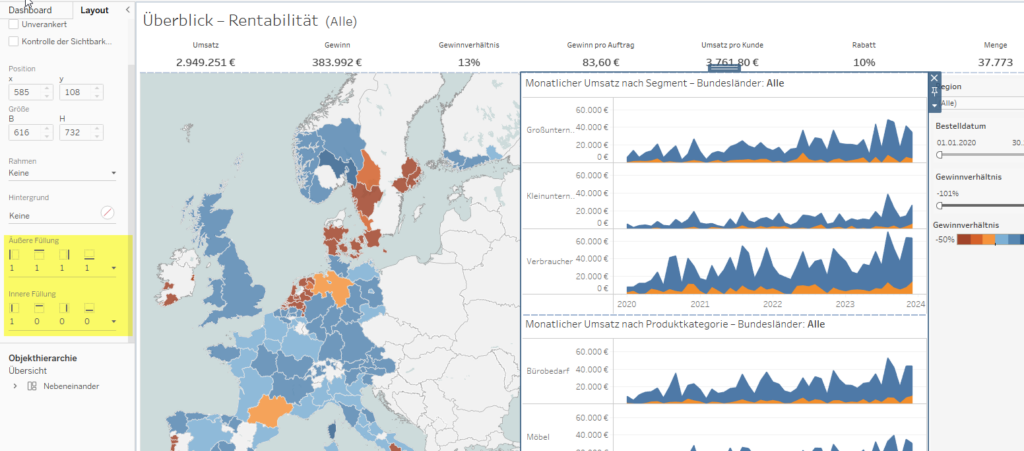
Task: Select the Nebeneinander item in the hierarchy
Action: click(x=71, y=386)
